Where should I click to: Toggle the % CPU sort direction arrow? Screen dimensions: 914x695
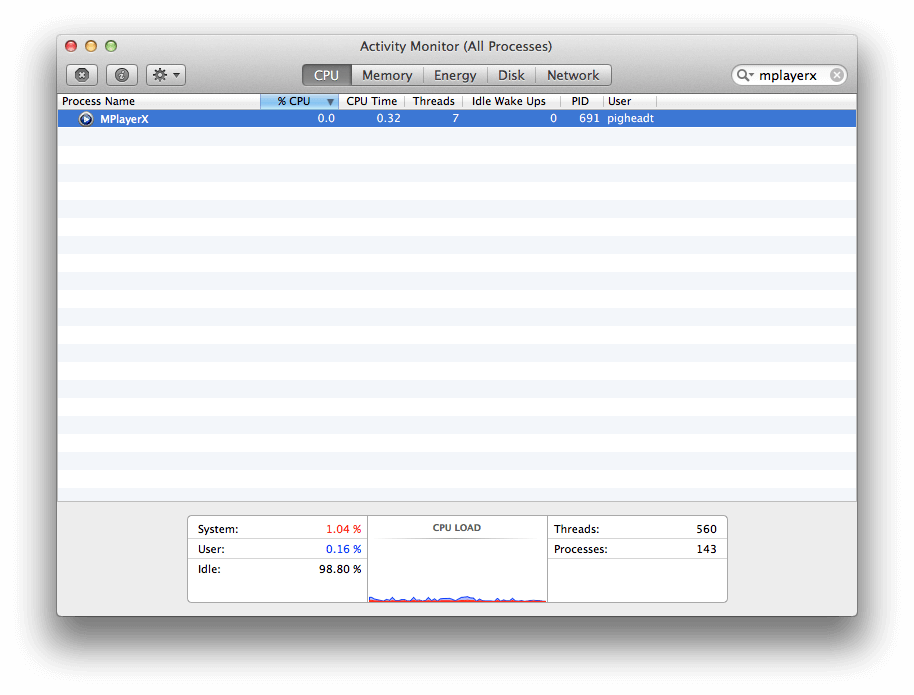[330, 102]
